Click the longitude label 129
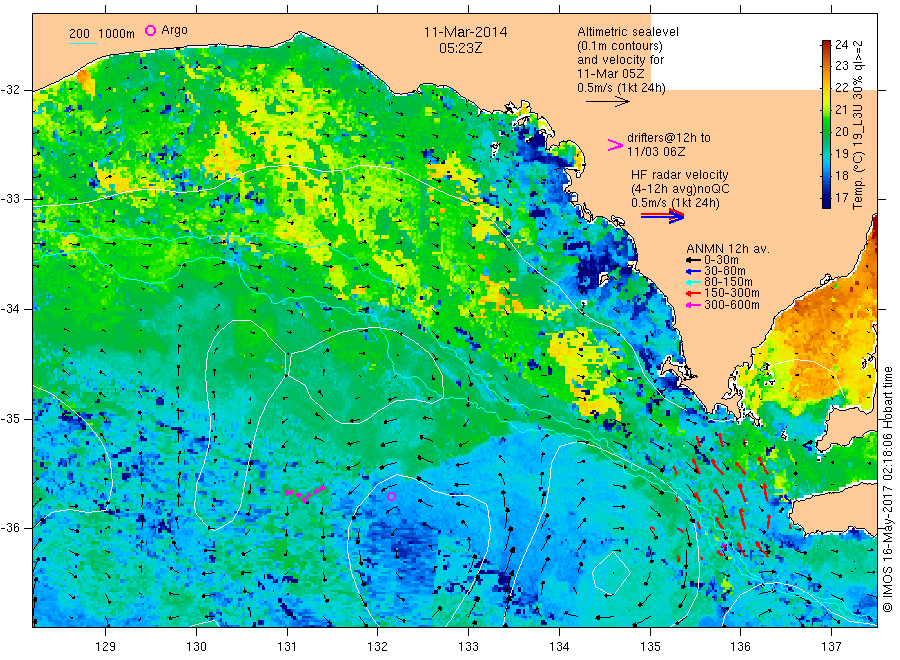This screenshot has width=900, height=660. click(106, 647)
